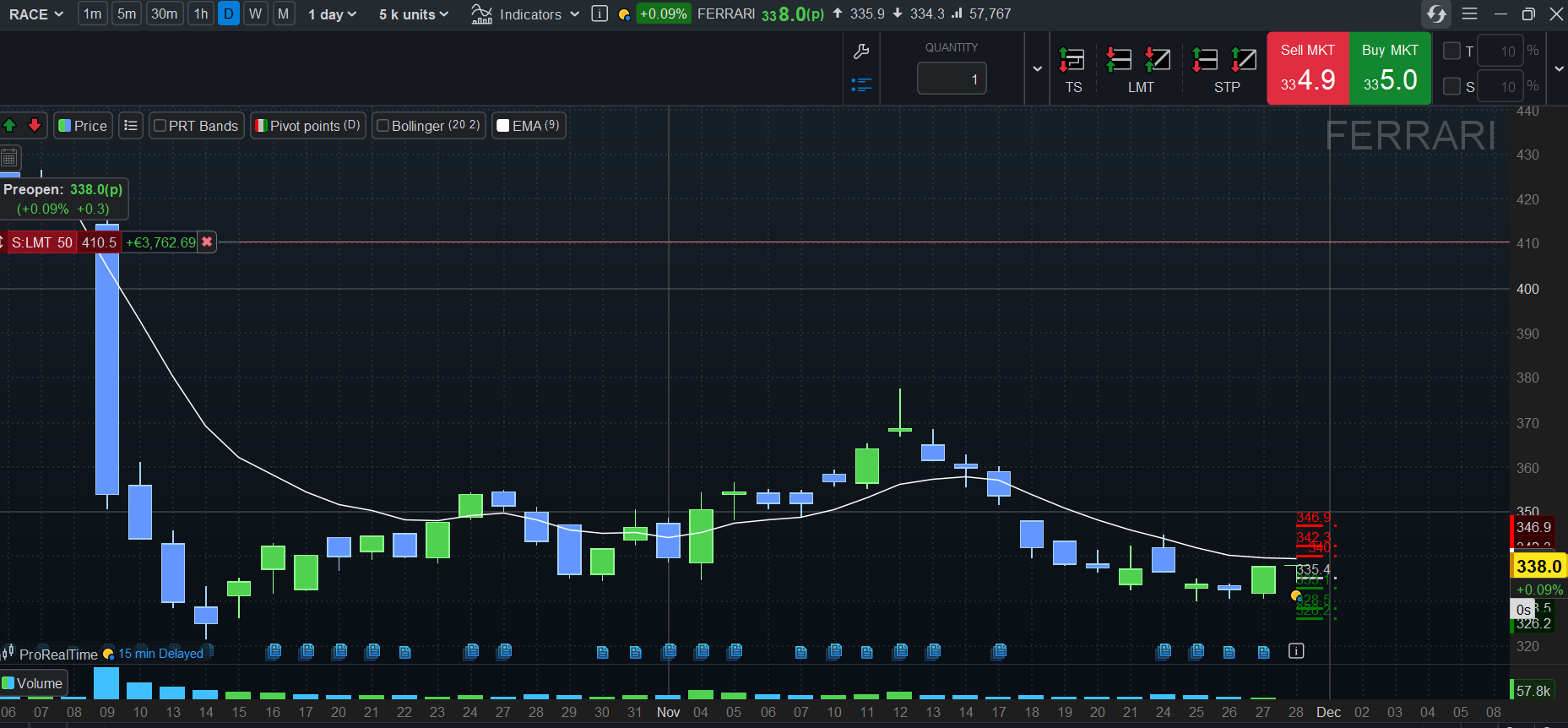Image resolution: width=1568 pixels, height=728 pixels.
Task: Click the first LMT limit order icon
Action: pyautogui.click(x=1119, y=60)
